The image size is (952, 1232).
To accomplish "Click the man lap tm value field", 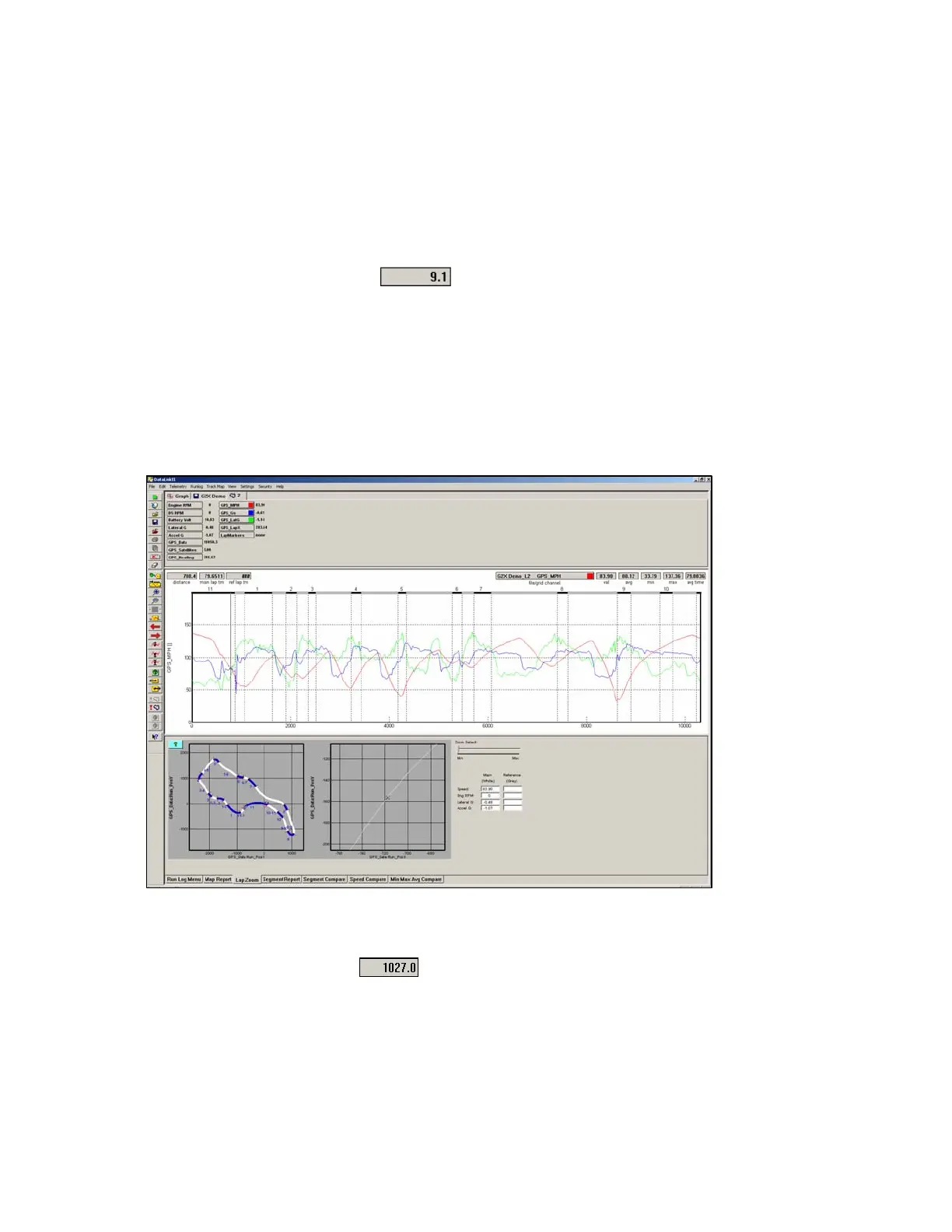I will 212,576.
